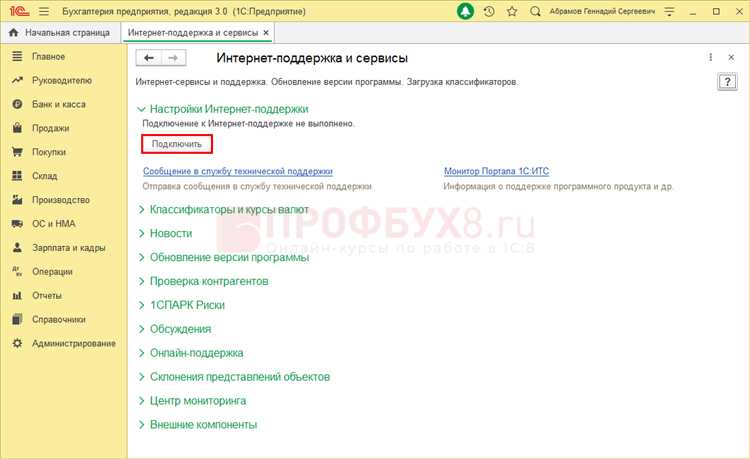750x459 pixels.
Task: Click the search magnifier icon
Action: 535,11
